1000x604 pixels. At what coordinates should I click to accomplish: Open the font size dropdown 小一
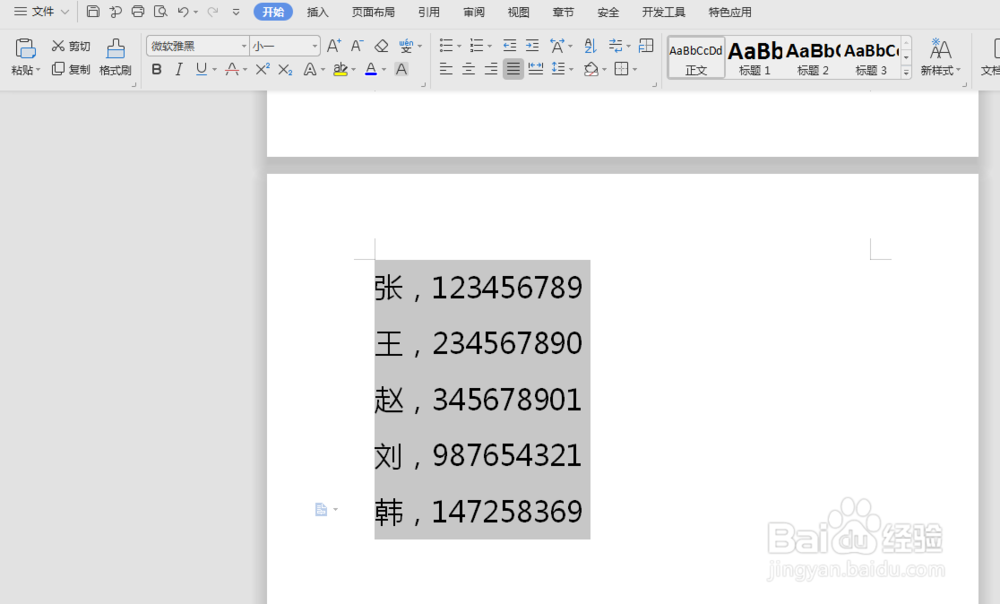pos(314,46)
